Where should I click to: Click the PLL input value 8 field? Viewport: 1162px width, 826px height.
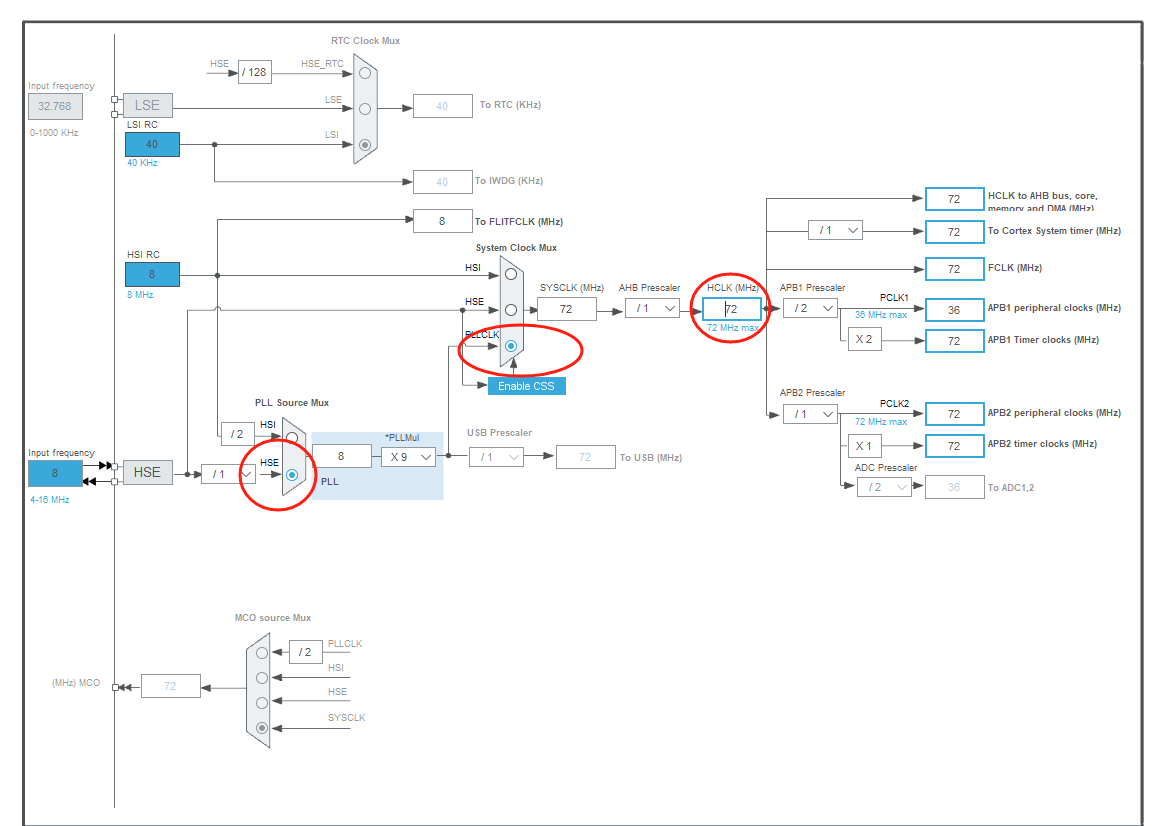tap(342, 456)
